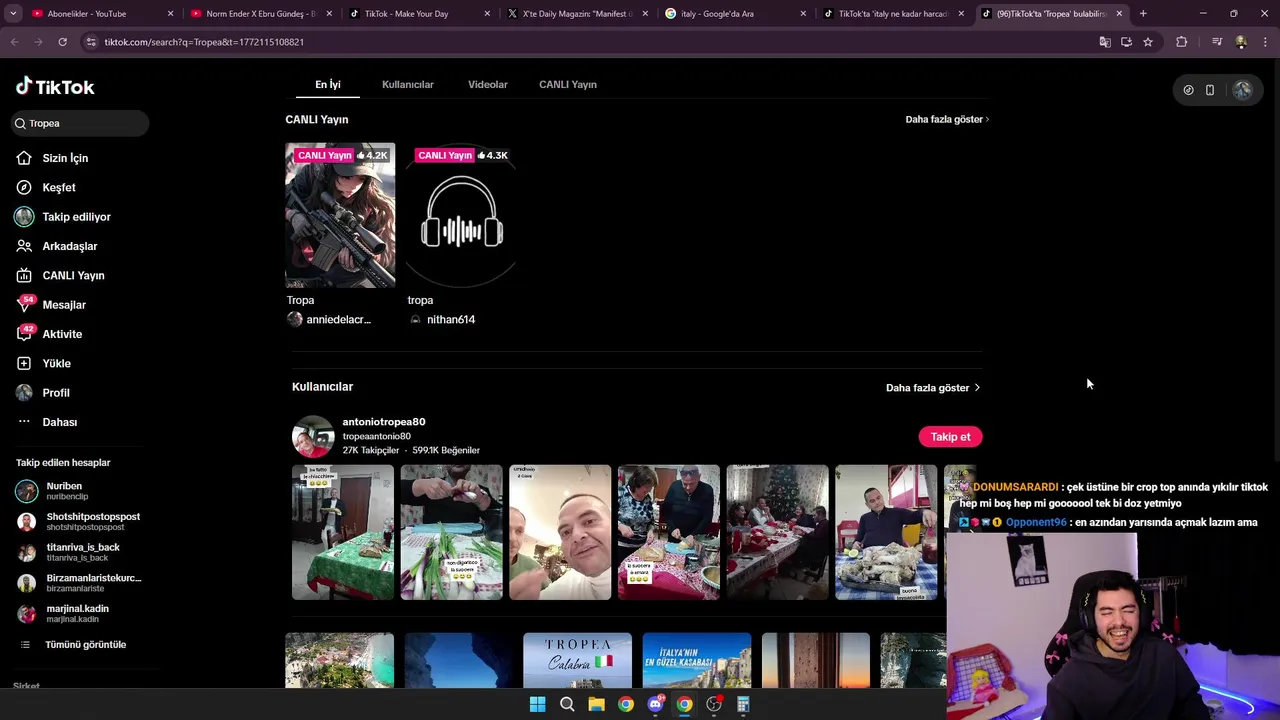
Task: Switch to italy - Google'da Ara tab
Action: point(735,14)
